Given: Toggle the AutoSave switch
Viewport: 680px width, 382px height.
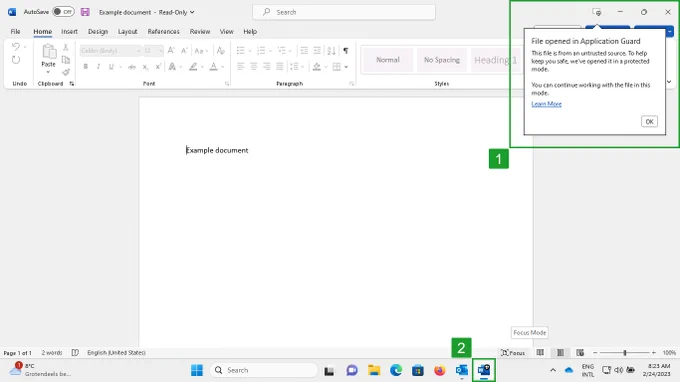Looking at the screenshot, I should click(63, 12).
